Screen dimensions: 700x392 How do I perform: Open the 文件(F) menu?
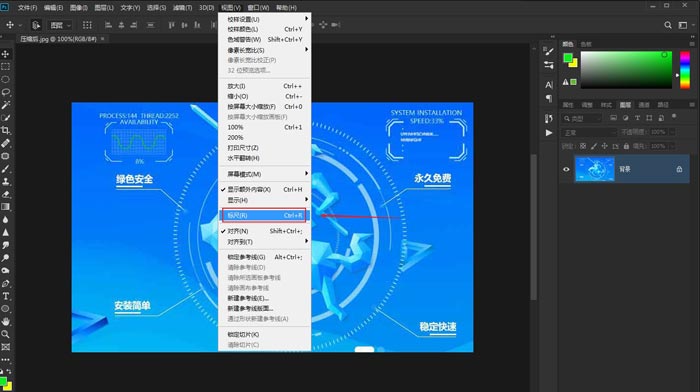(x=27, y=8)
